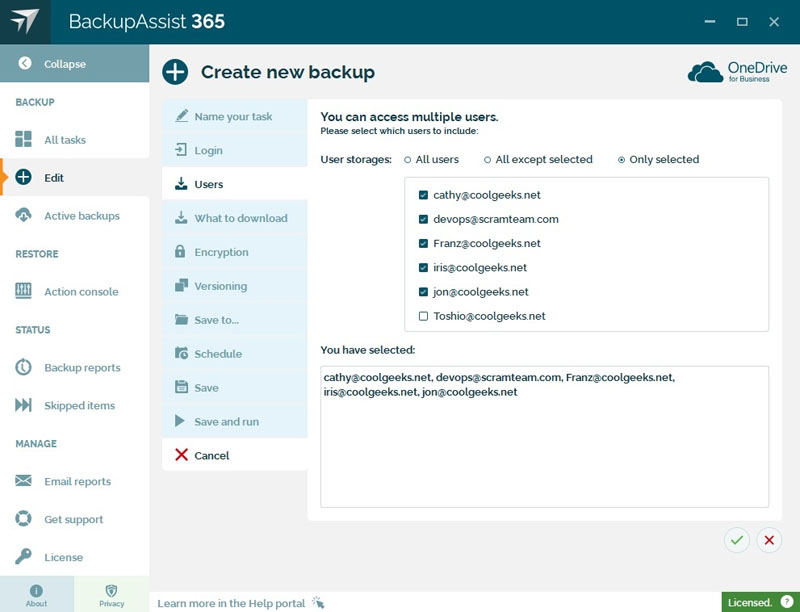This screenshot has height=612, width=800.
Task: Uncheck iris@coolgeeks.net checkbox
Action: pos(423,268)
